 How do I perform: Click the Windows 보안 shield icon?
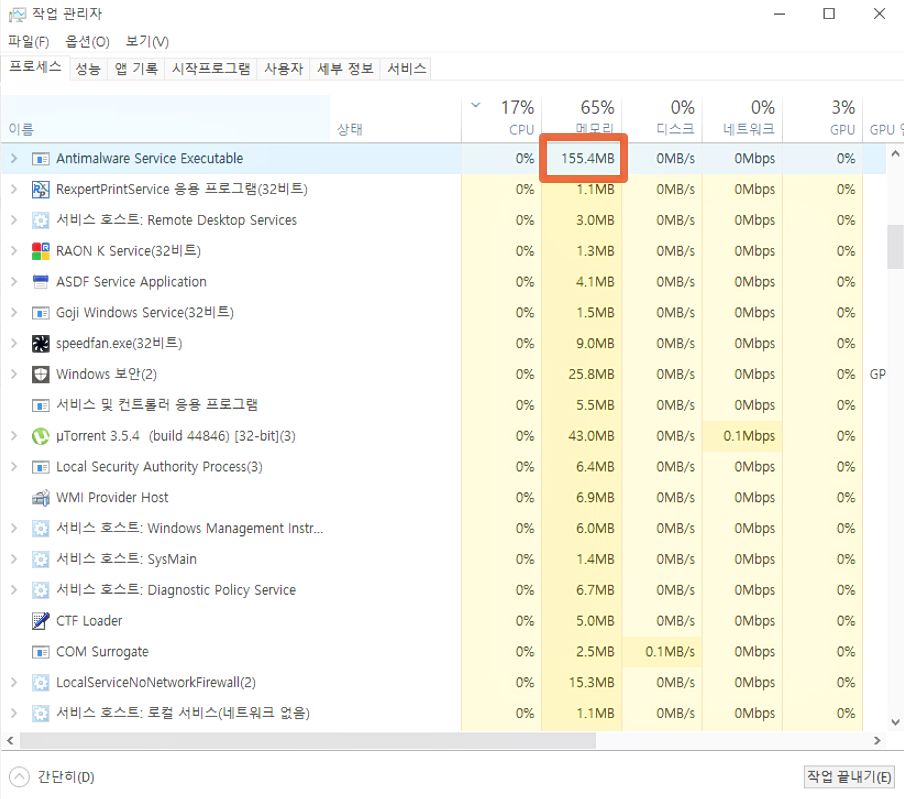(40, 374)
